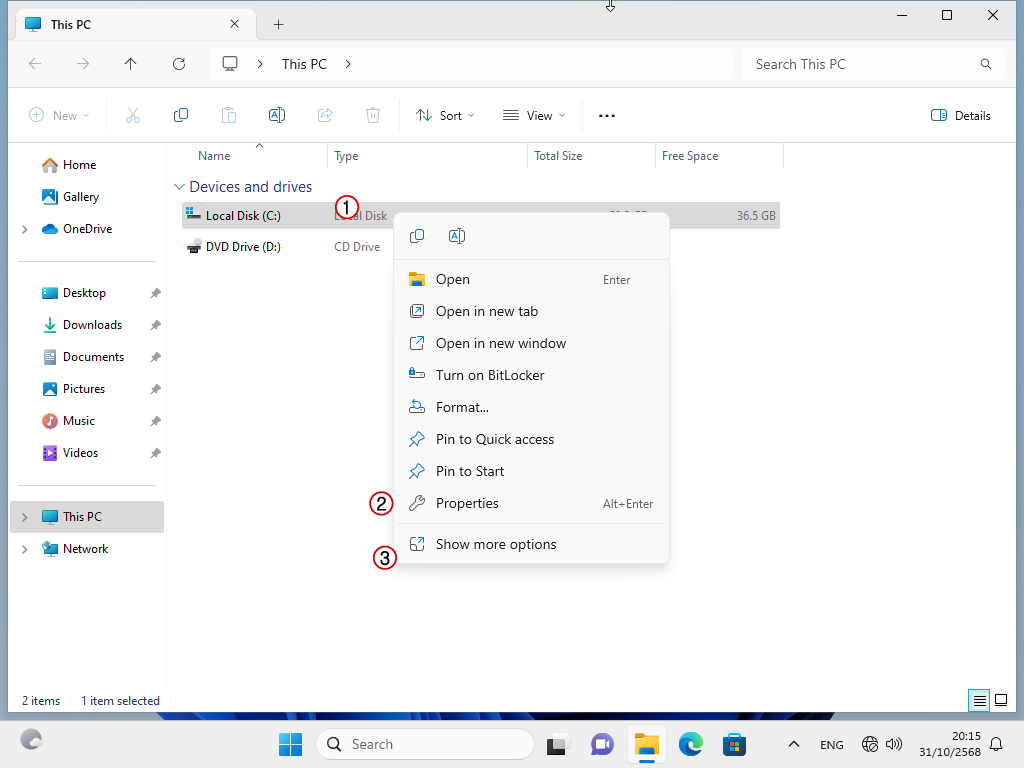The height and width of the screenshot is (768, 1024).
Task: Click the rename icon in context menu
Action: (457, 236)
